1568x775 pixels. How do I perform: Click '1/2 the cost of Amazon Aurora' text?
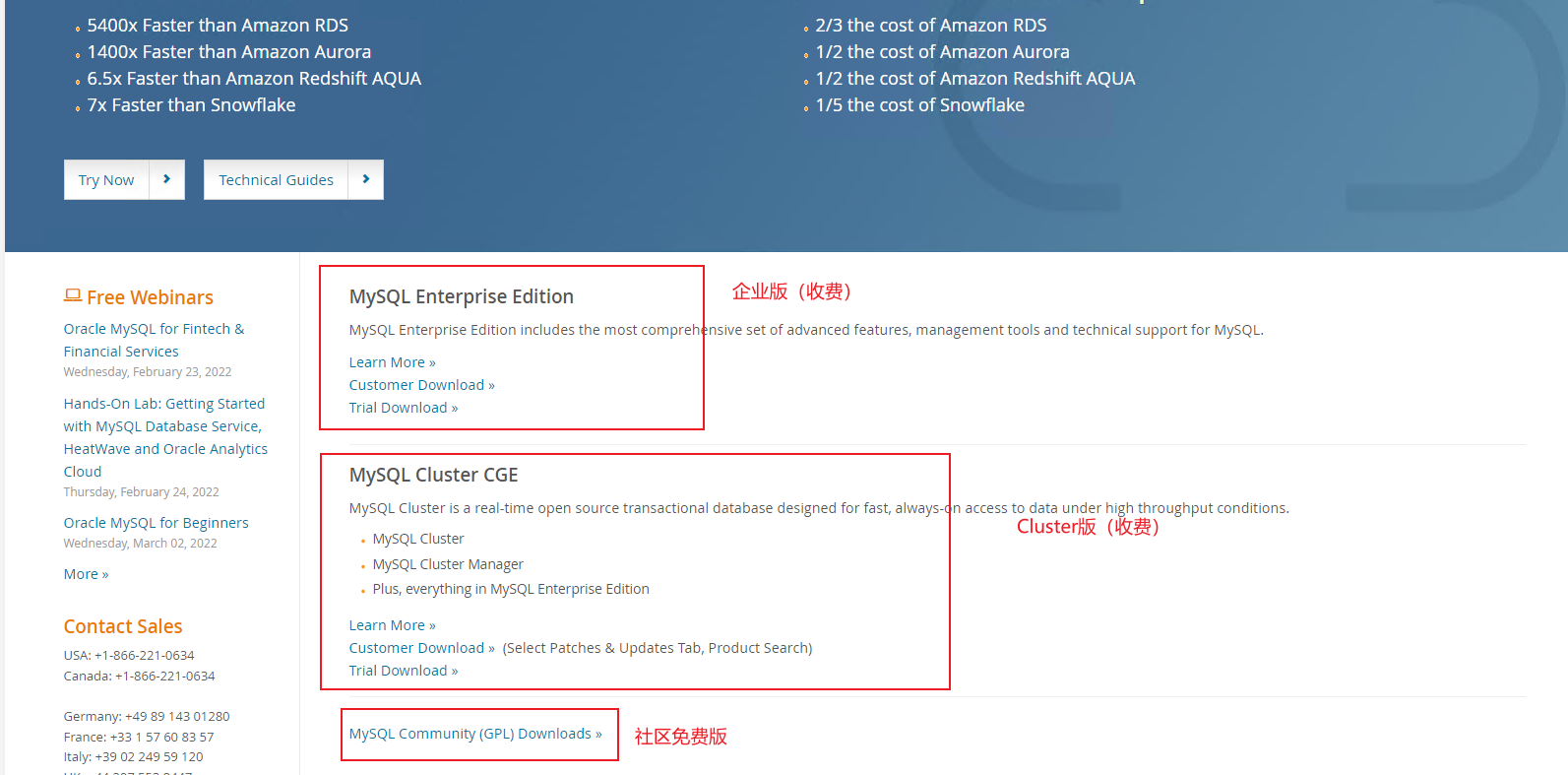tap(942, 52)
